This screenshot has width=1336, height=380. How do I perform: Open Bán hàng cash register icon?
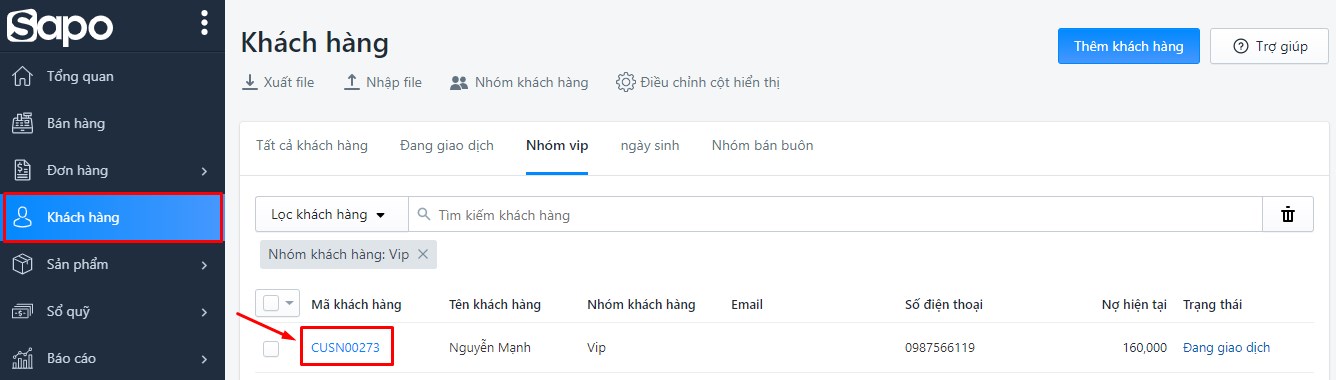23,123
